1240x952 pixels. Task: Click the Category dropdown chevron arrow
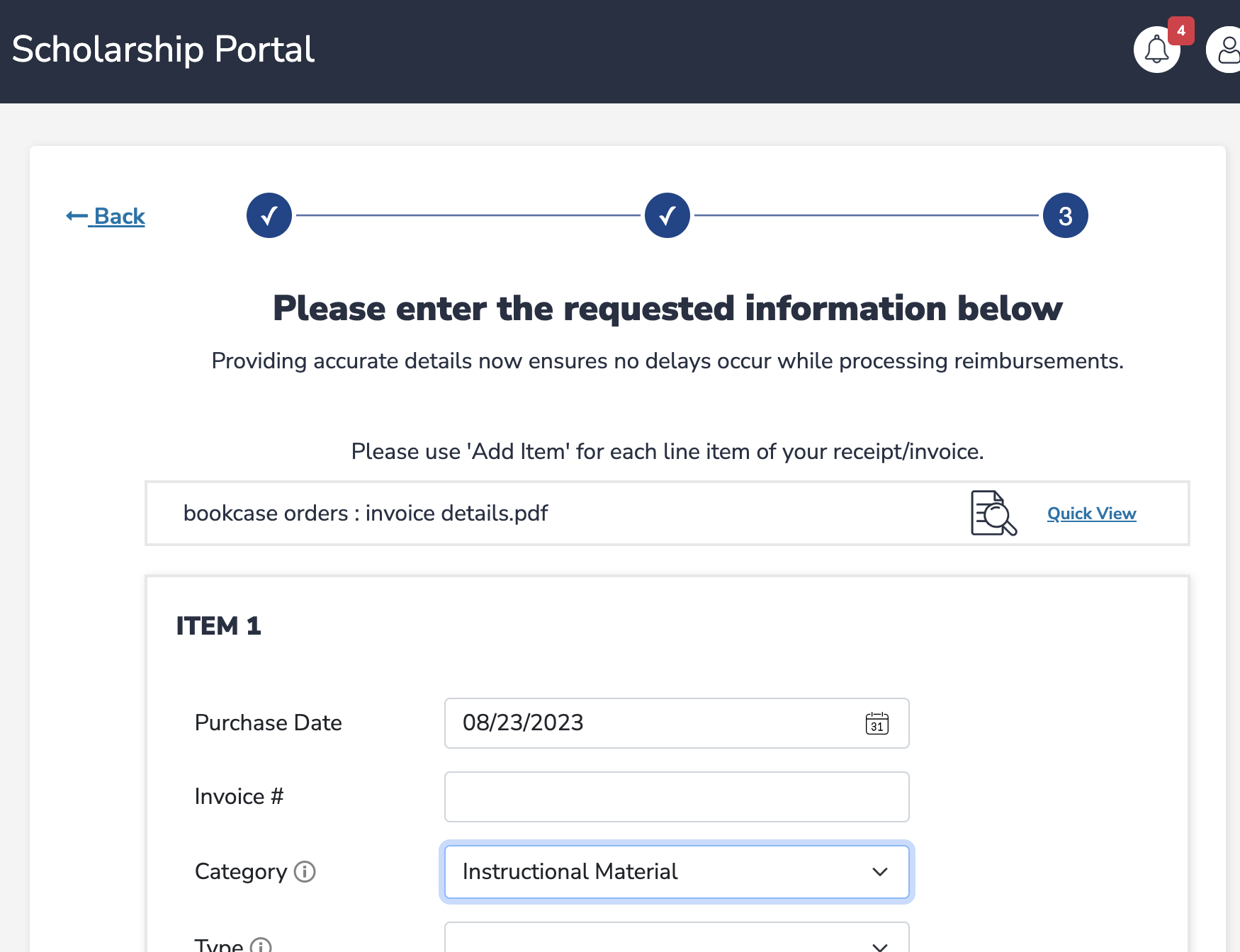880,872
